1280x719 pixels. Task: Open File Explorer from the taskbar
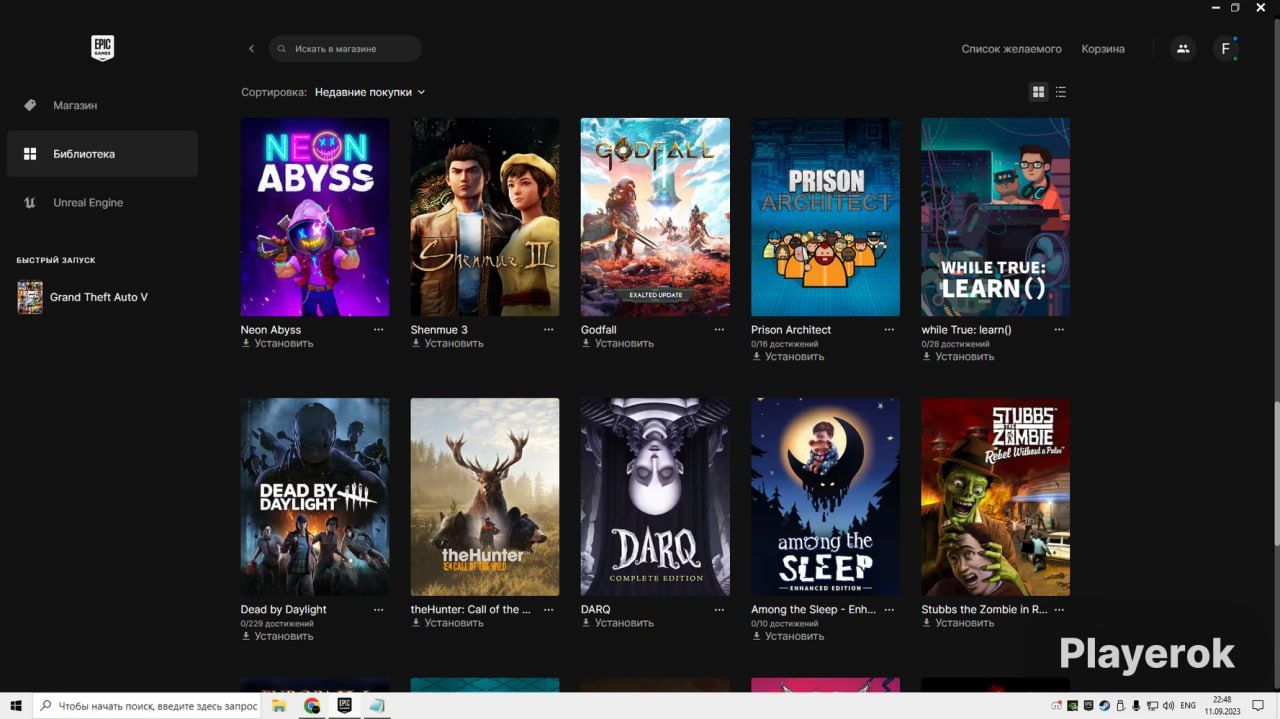tap(279, 706)
